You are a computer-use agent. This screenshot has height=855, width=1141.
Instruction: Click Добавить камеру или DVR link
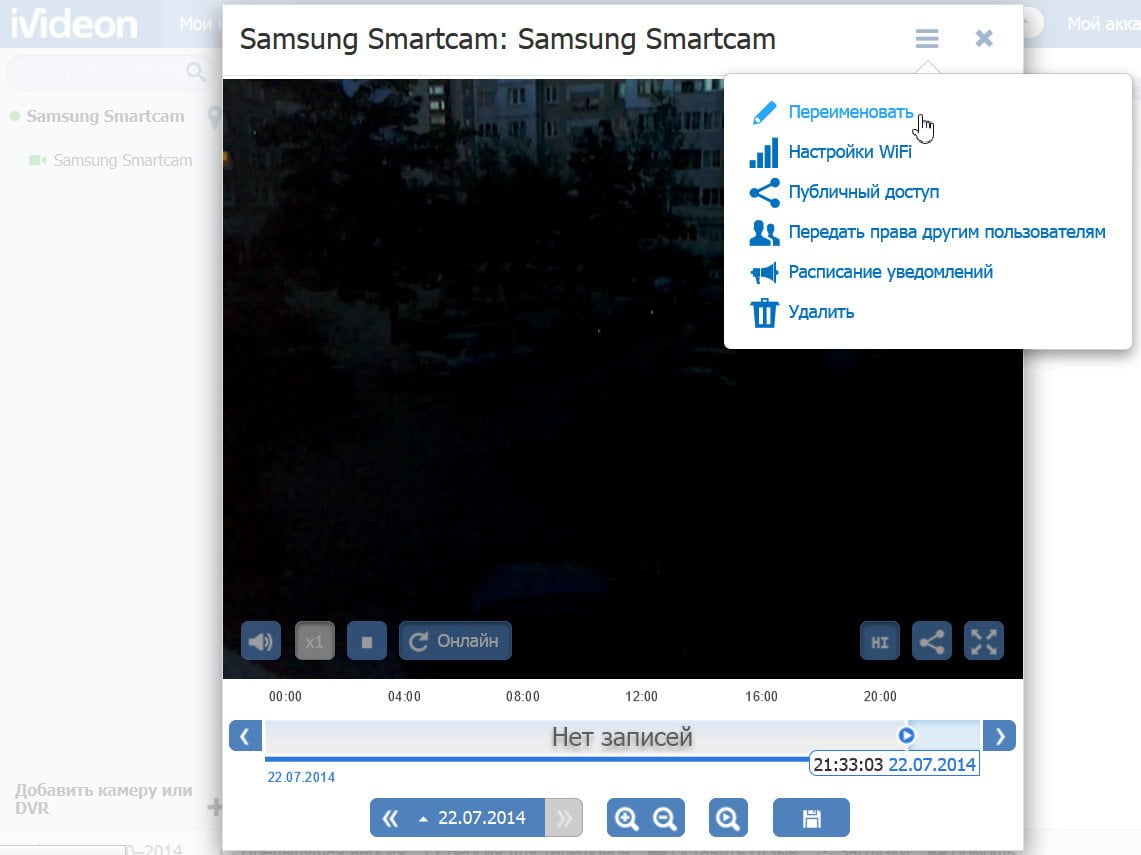(104, 799)
